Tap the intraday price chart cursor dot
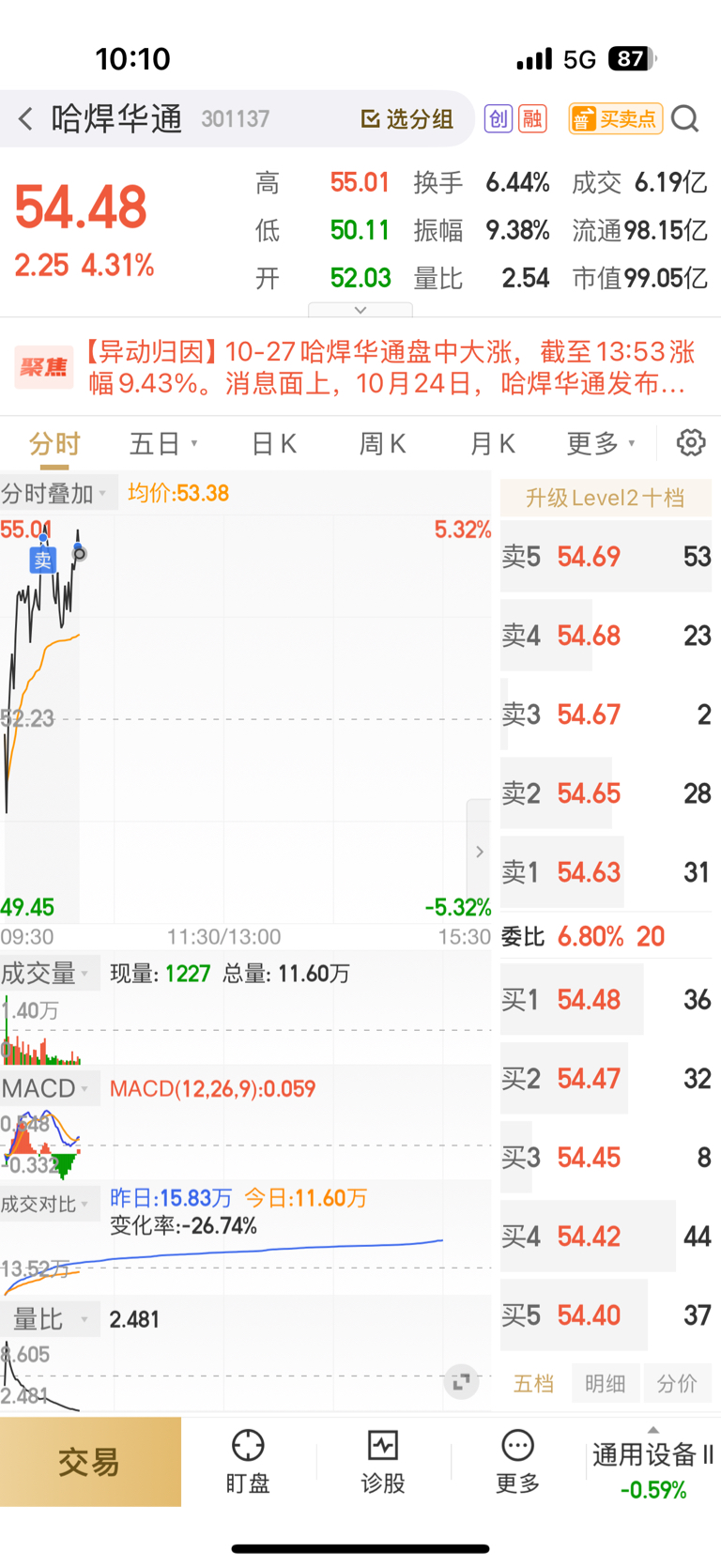Image resolution: width=721 pixels, height=1568 pixels. pos(80,554)
